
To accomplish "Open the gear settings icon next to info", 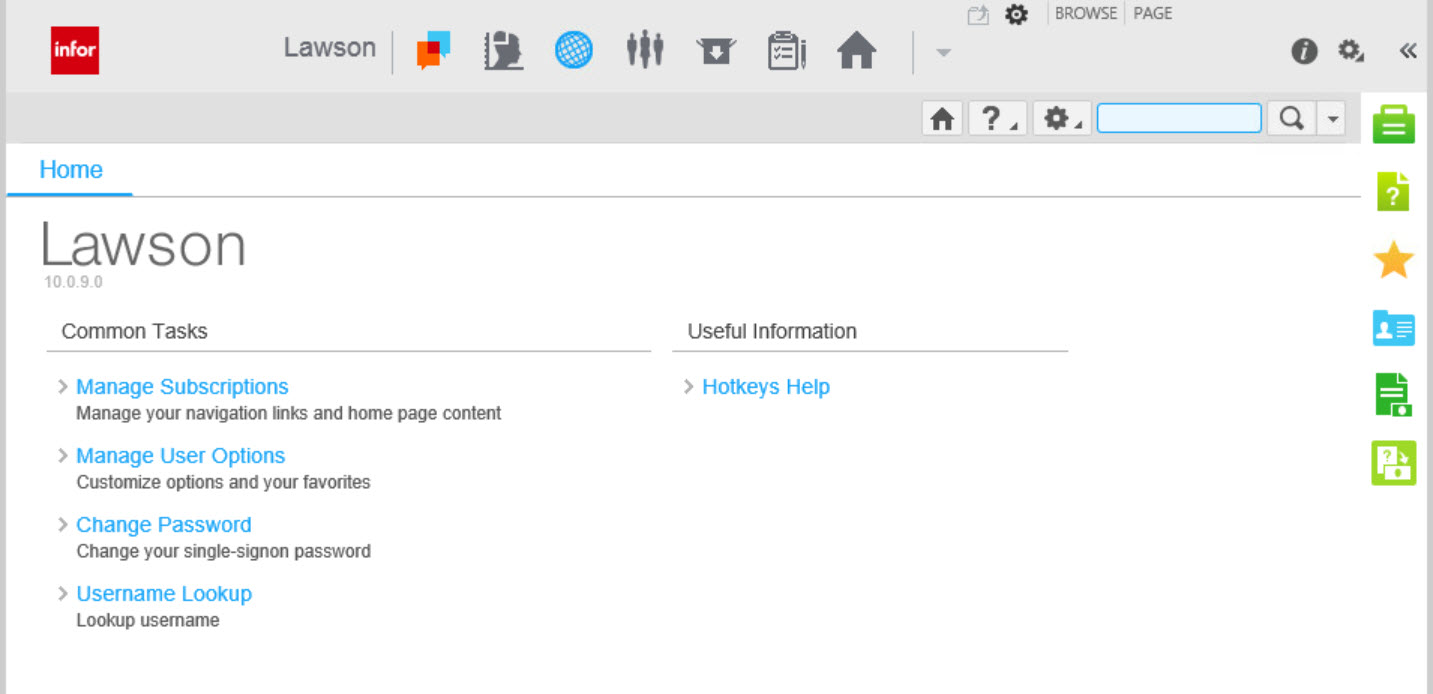I will pos(1351,51).
